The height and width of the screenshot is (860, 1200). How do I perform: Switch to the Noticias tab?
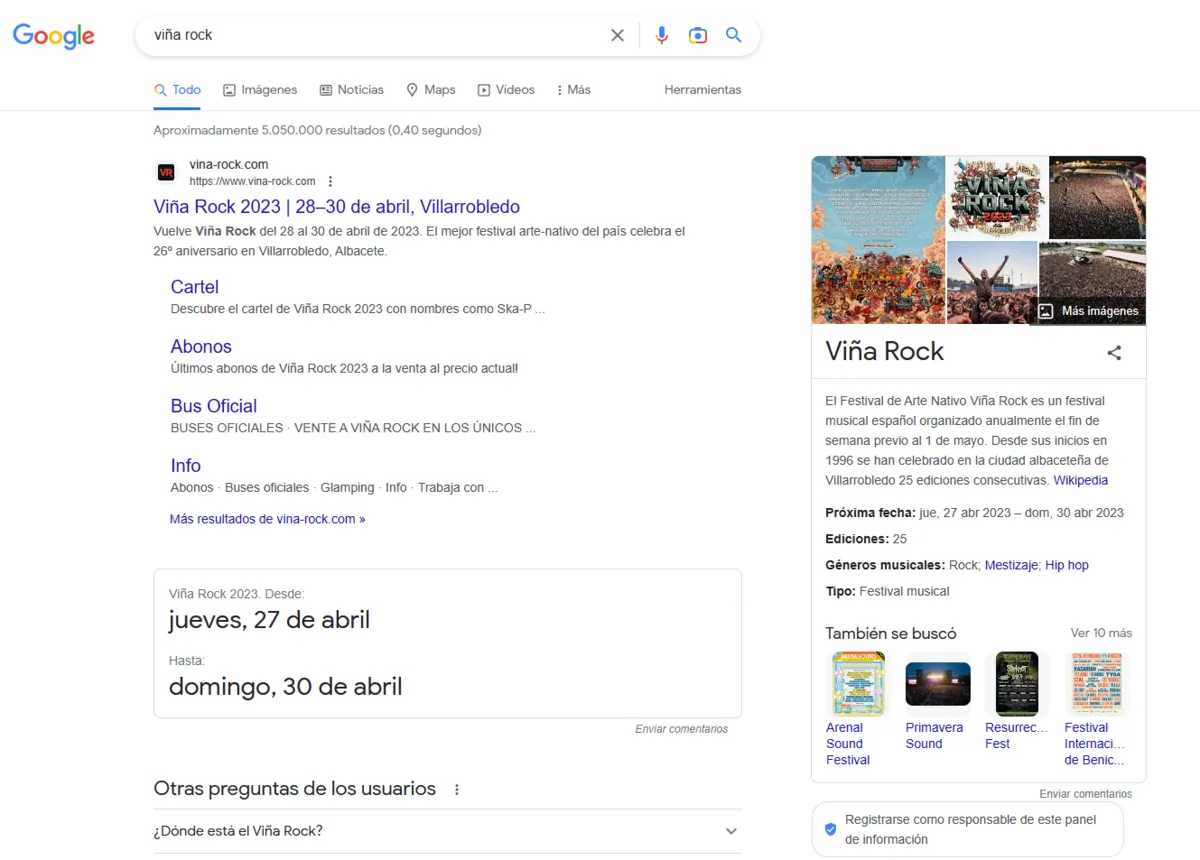pyautogui.click(x=351, y=90)
